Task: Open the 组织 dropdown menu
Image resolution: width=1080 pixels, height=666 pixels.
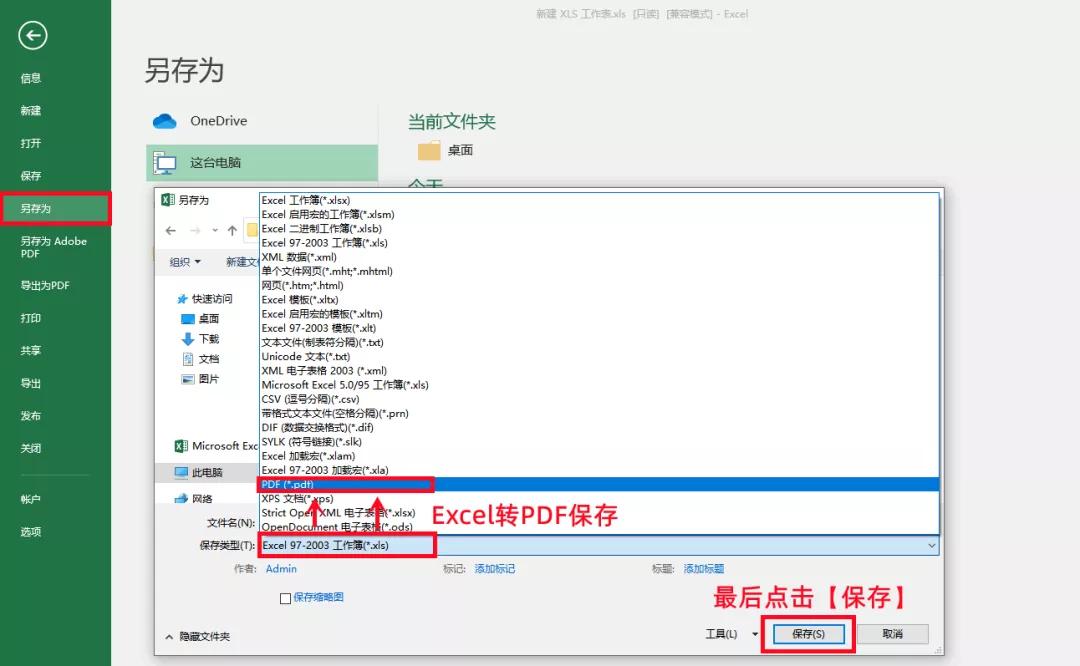Action: 185,262
